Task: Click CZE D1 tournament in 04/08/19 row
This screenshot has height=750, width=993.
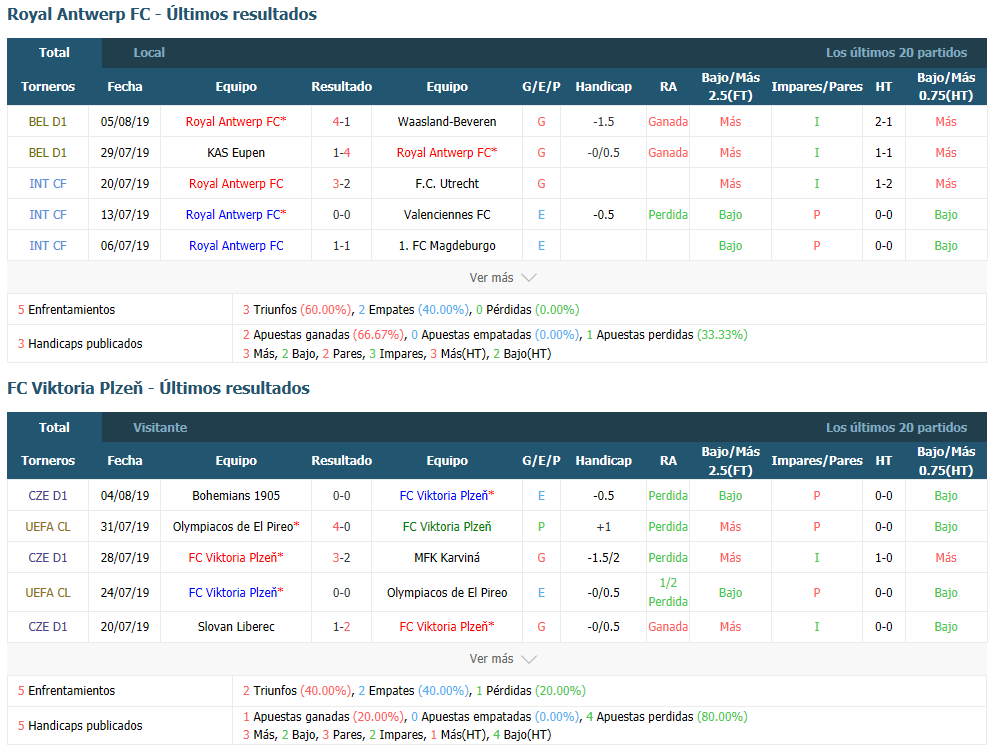Action: (47, 496)
